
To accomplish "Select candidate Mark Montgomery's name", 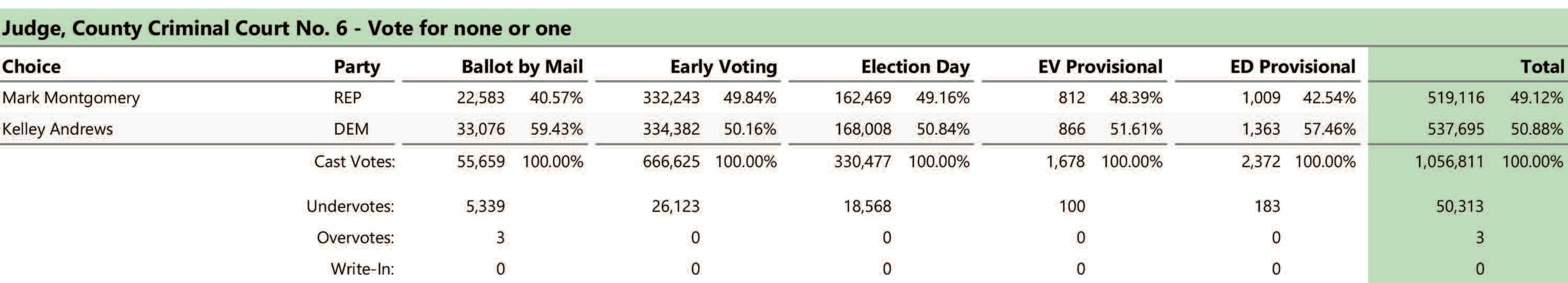I will (x=71, y=98).
